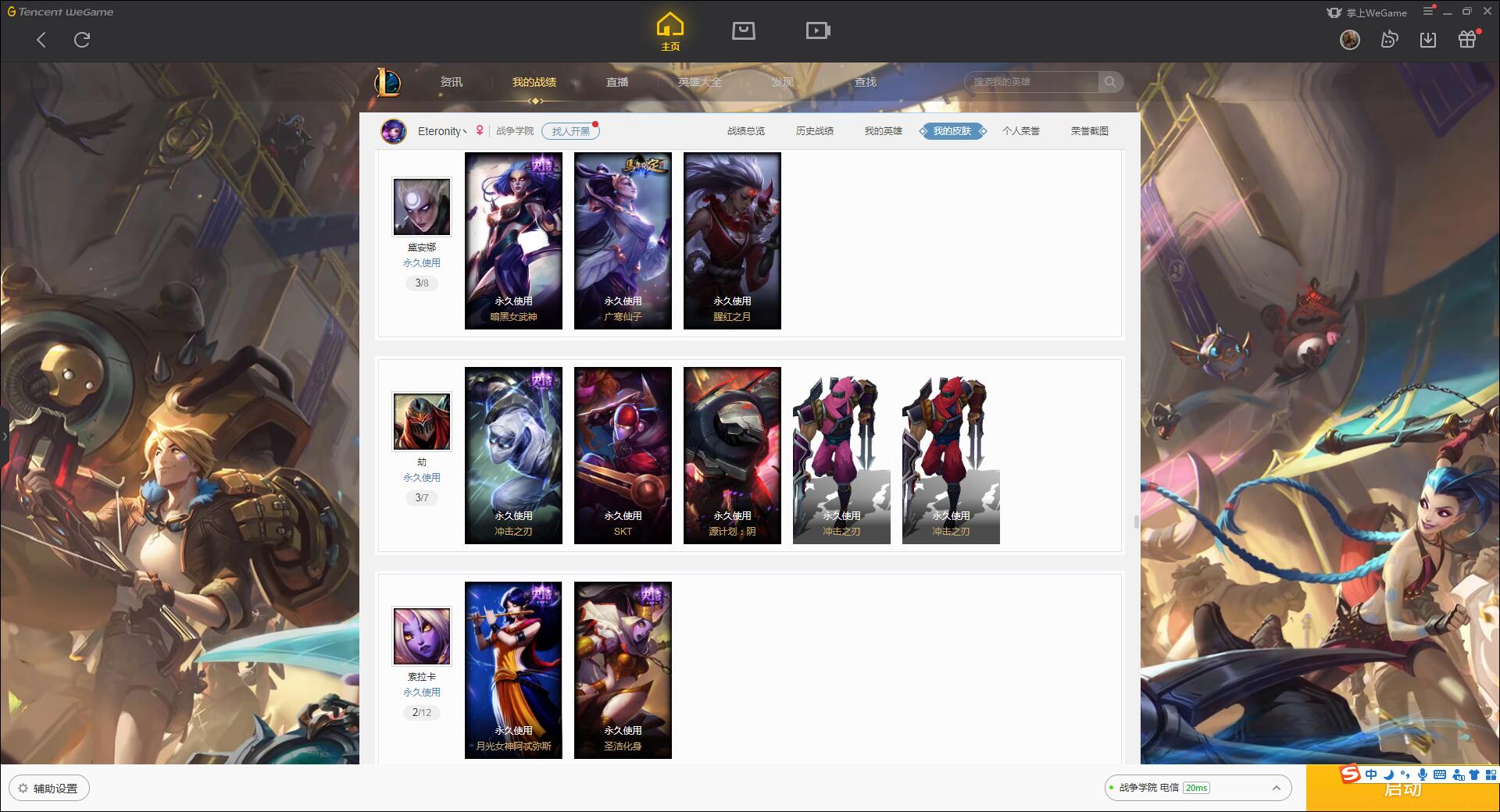Open the video playback icon in top bar

click(818, 30)
